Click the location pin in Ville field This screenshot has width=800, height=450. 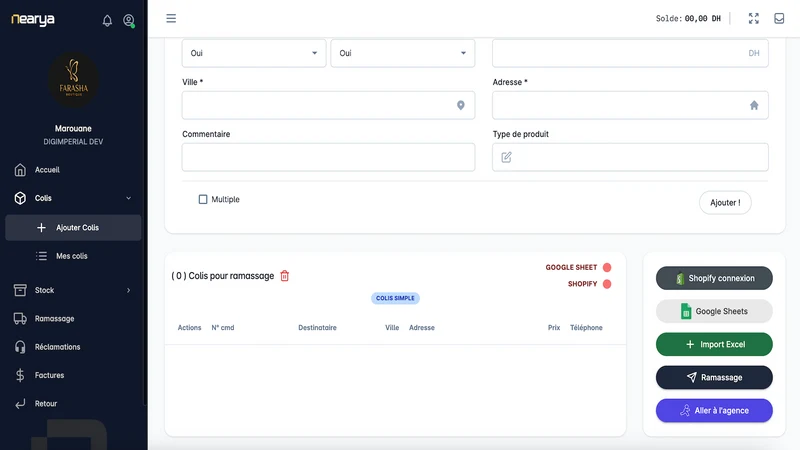click(461, 105)
